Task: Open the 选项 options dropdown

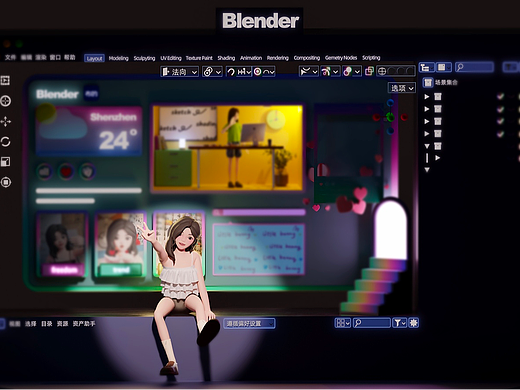Action: (402, 88)
